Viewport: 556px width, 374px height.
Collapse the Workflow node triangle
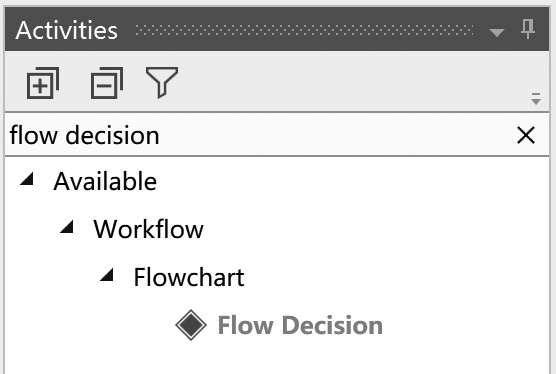tap(67, 226)
